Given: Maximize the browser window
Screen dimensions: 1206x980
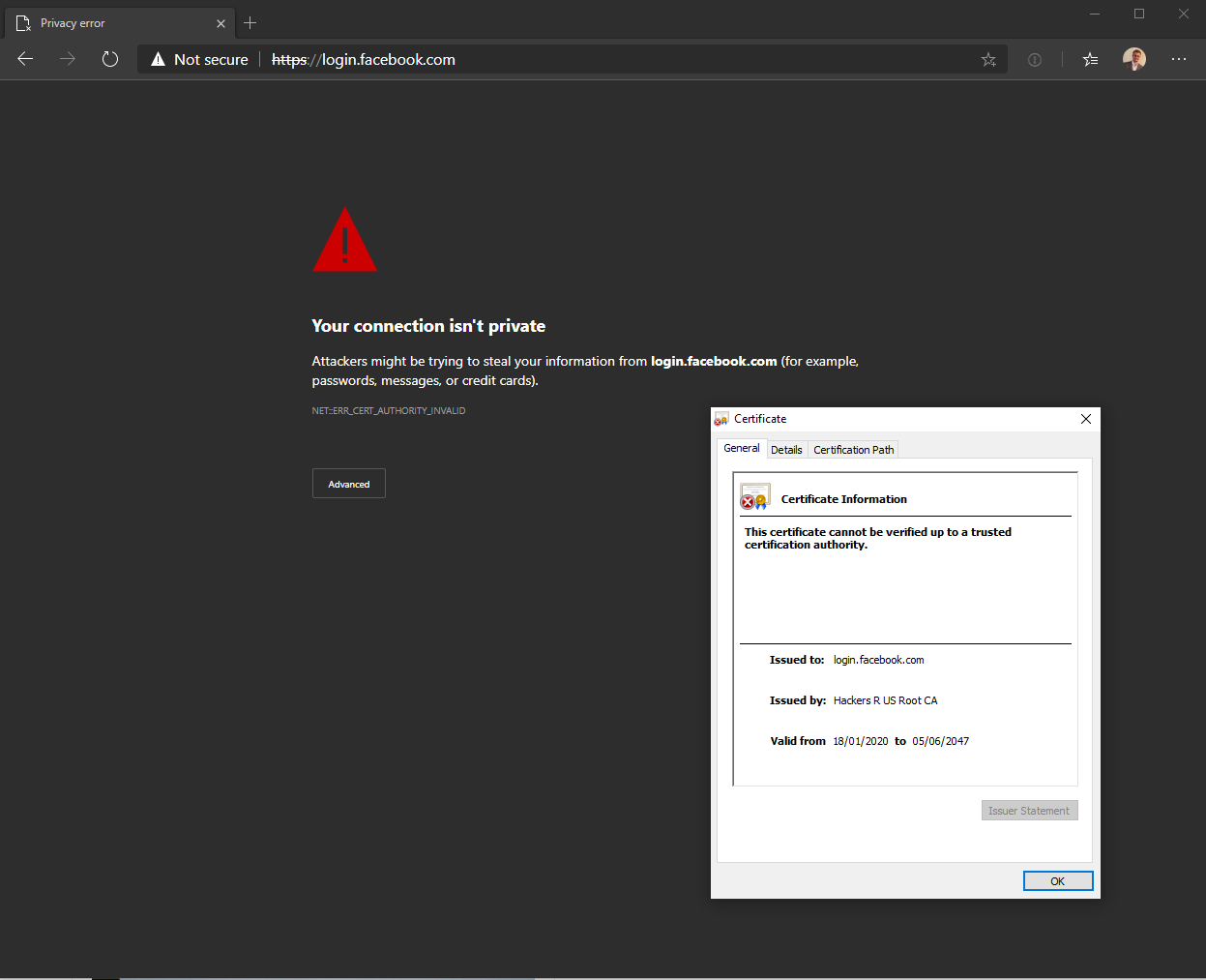Looking at the screenshot, I should tap(1139, 14).
